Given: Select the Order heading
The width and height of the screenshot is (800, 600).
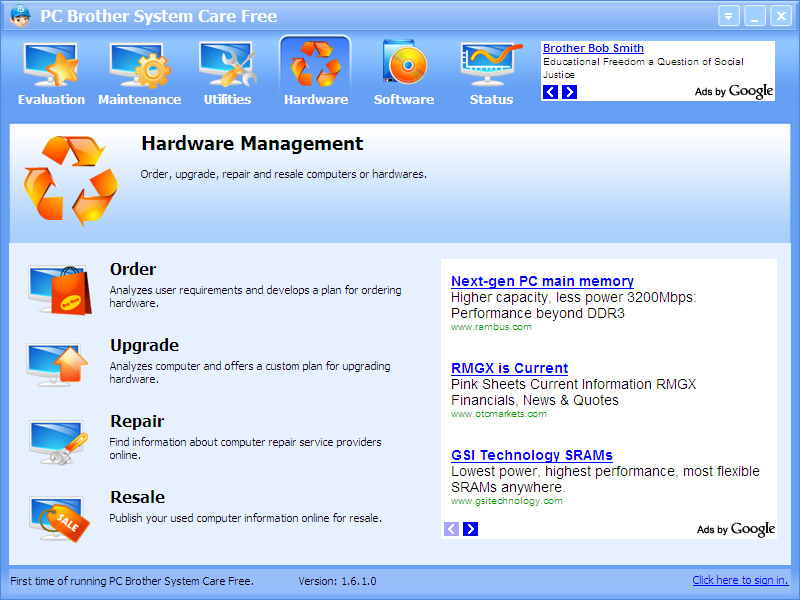Looking at the screenshot, I should pyautogui.click(x=133, y=269).
